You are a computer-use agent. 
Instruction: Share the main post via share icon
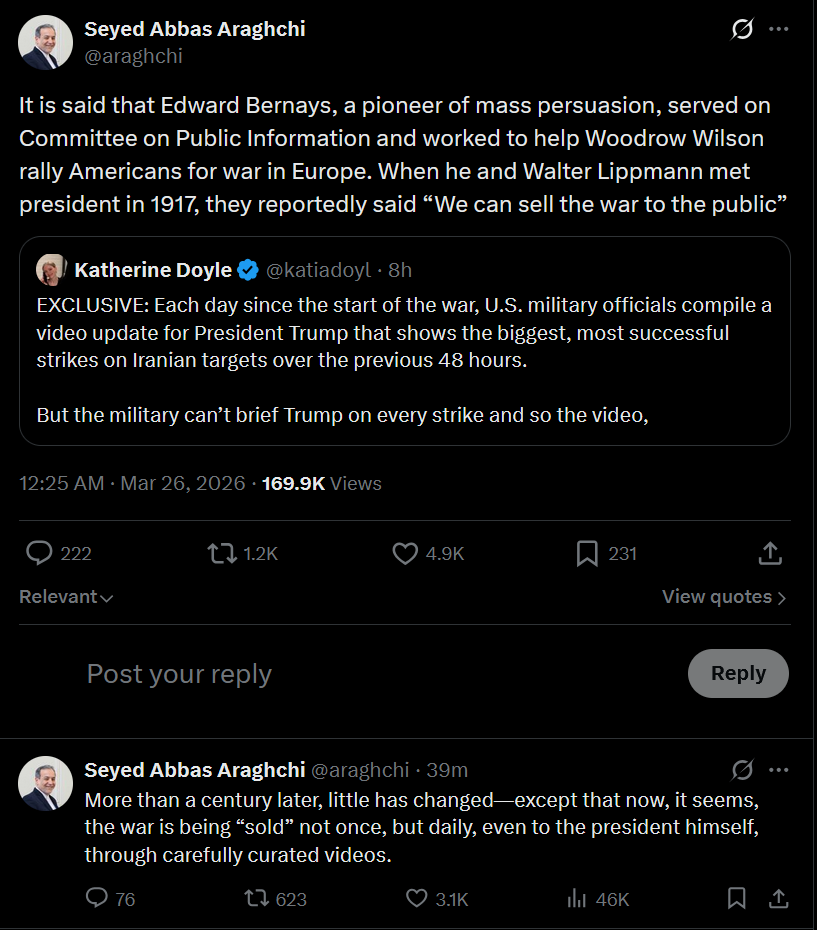(x=770, y=553)
